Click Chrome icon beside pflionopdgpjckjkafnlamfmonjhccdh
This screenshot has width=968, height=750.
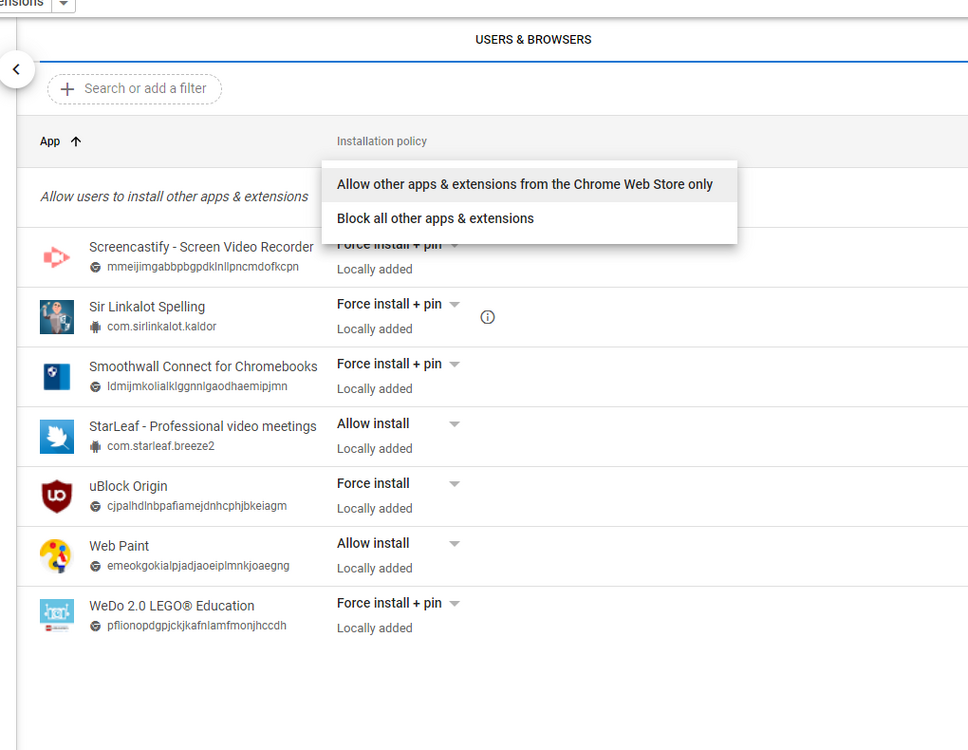click(x=95, y=626)
